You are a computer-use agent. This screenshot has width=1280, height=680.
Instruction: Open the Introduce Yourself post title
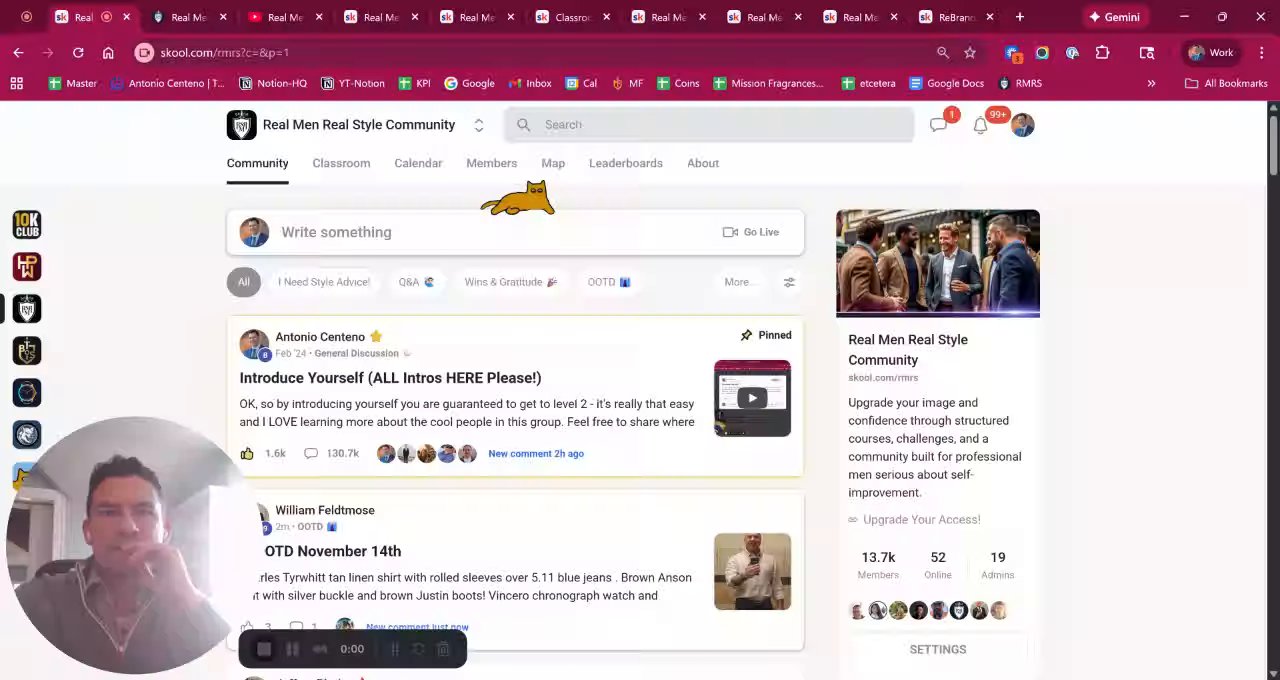click(x=390, y=378)
